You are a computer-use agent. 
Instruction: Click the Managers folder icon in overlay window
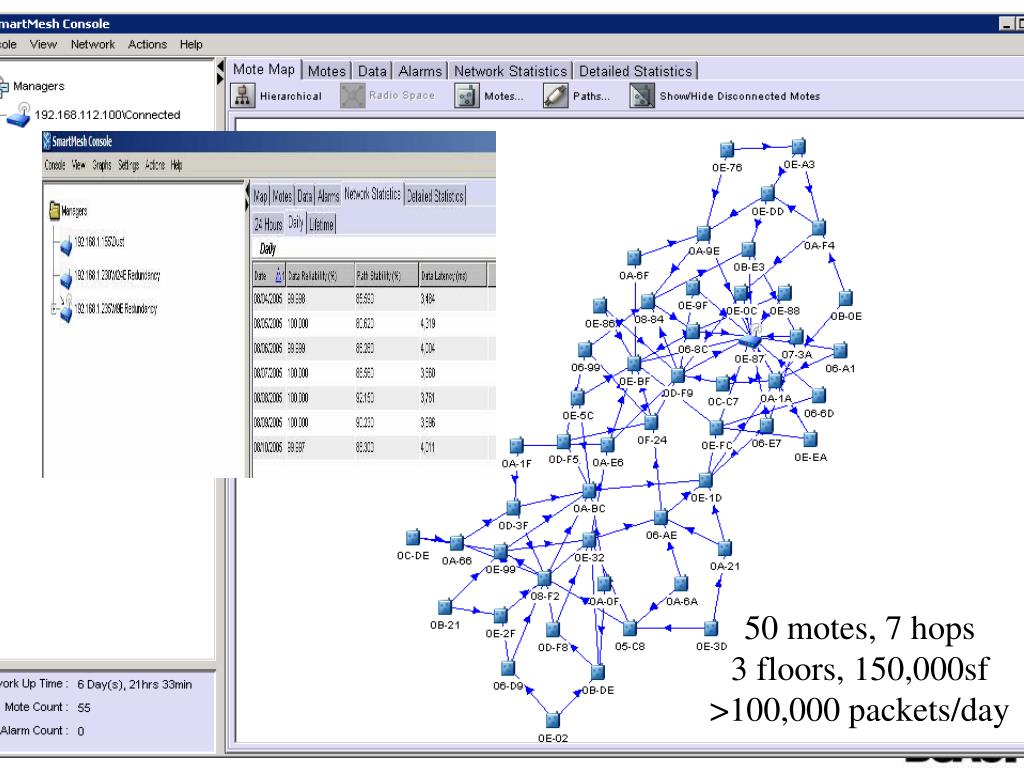coord(54,210)
